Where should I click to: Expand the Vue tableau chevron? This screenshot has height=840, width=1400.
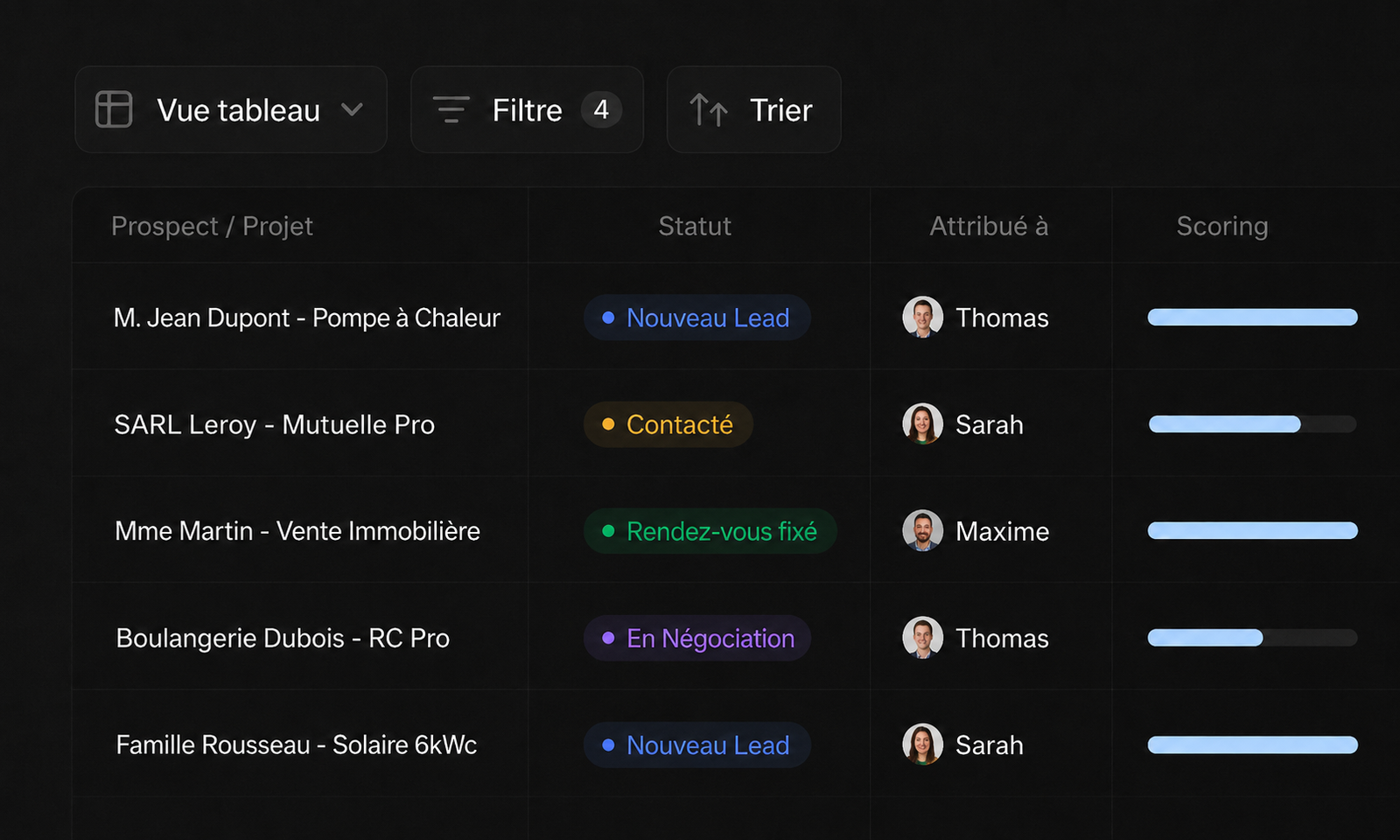[352, 109]
